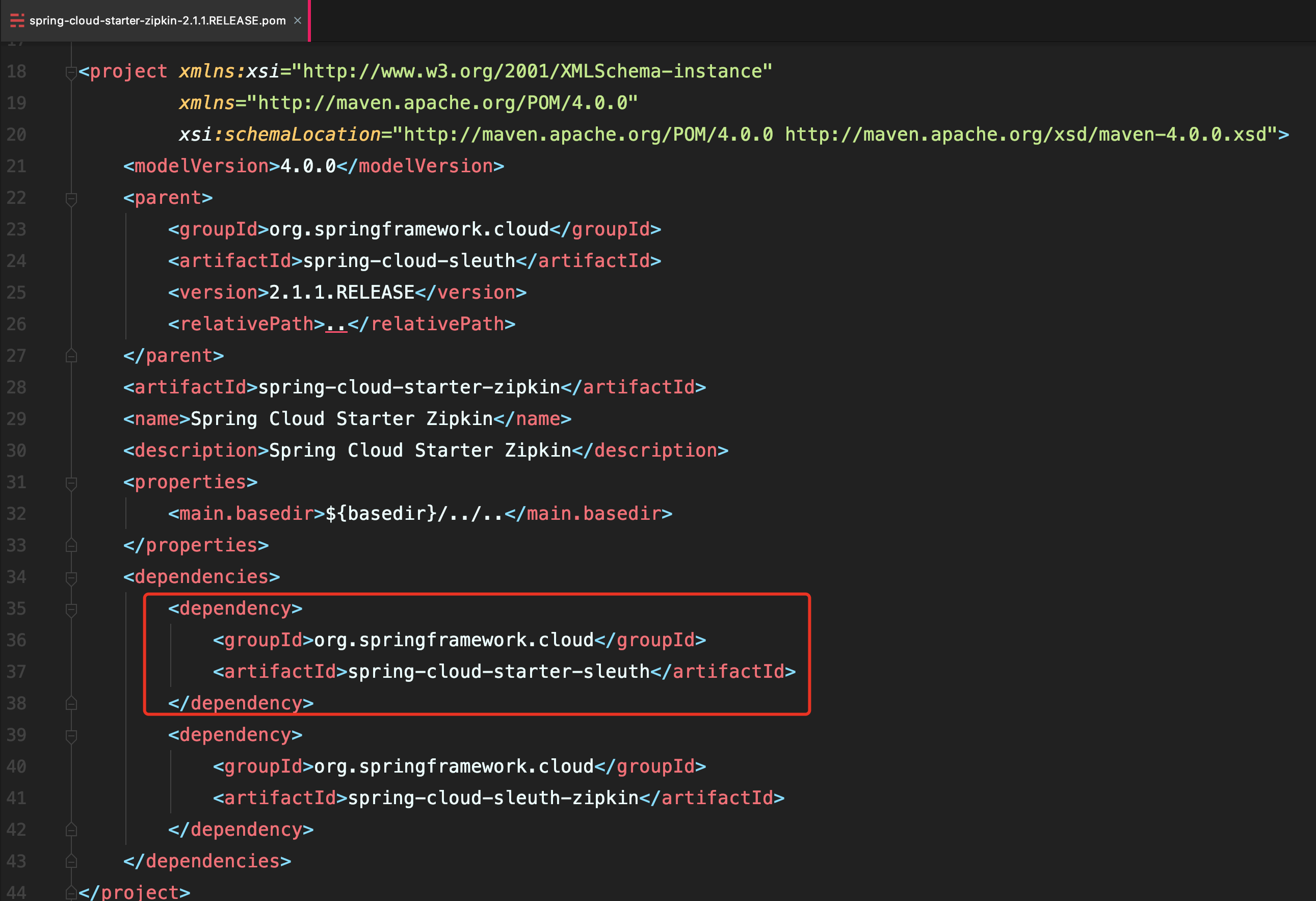The image size is (1316, 901).
Task: Fold the dependencies section at line 34
Action: tap(71, 577)
